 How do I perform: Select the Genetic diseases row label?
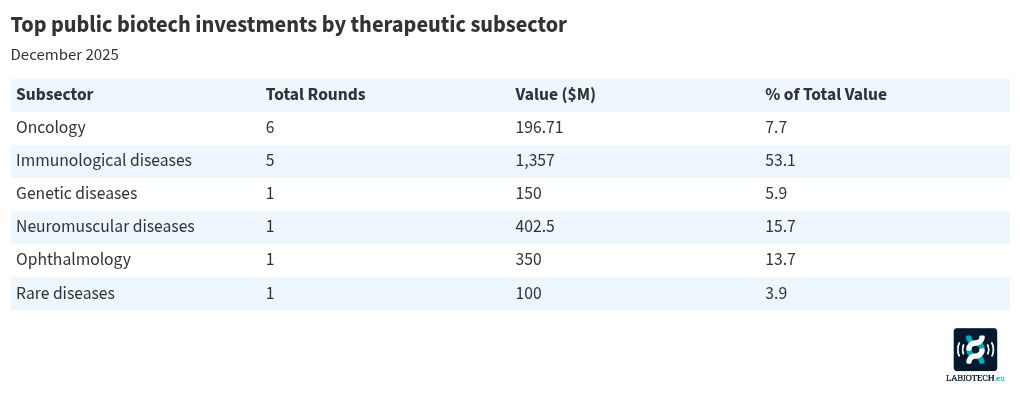(x=77, y=194)
